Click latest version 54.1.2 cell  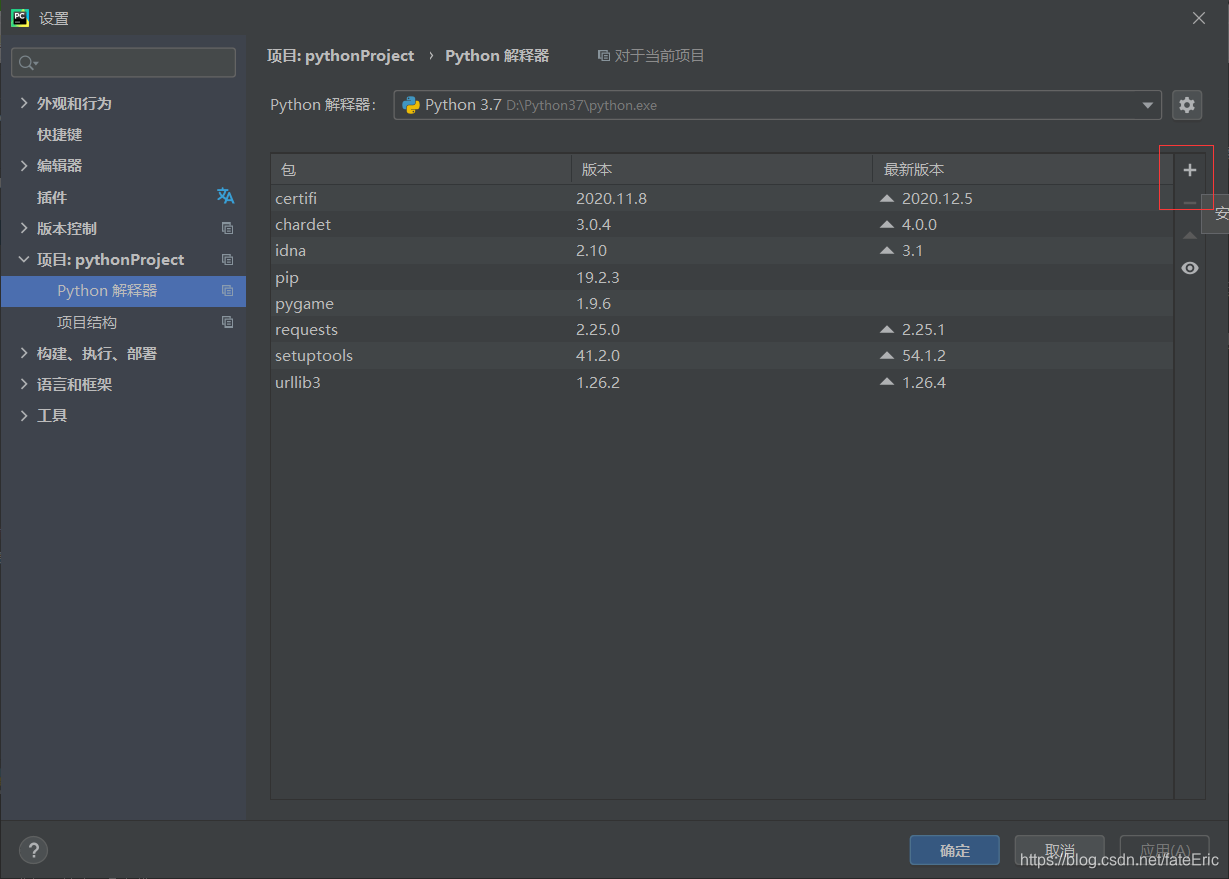click(923, 355)
